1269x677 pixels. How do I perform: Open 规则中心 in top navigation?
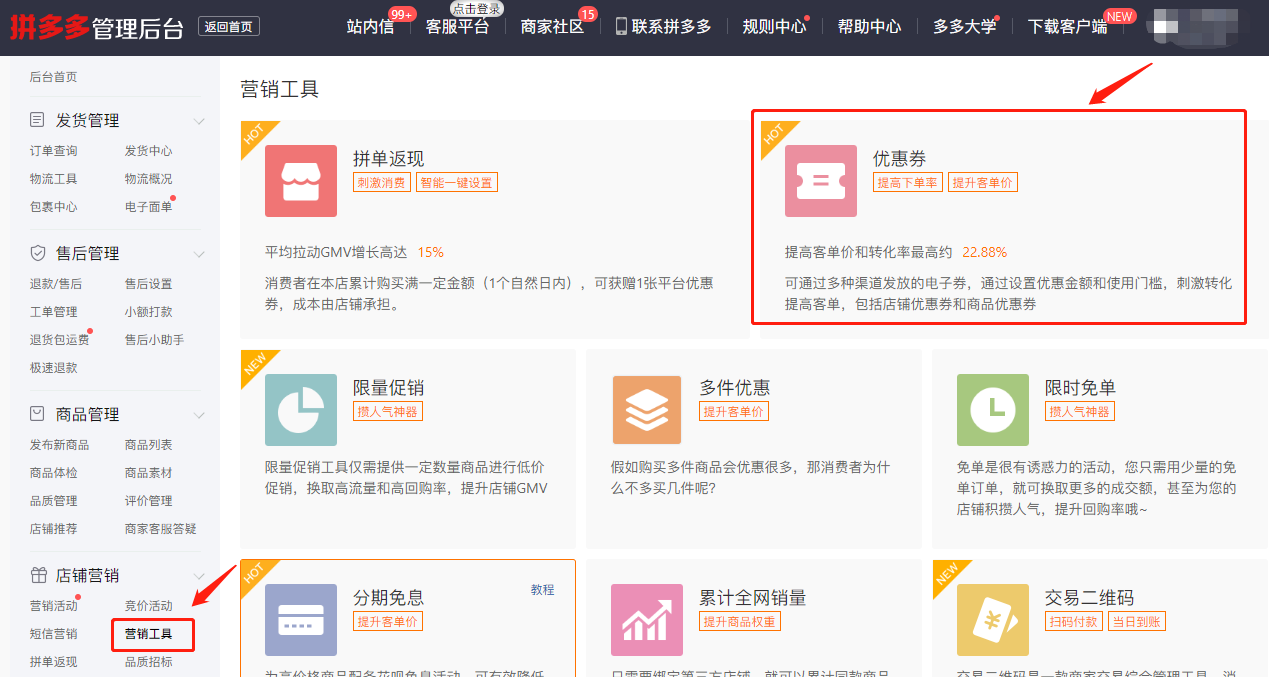pos(774,27)
